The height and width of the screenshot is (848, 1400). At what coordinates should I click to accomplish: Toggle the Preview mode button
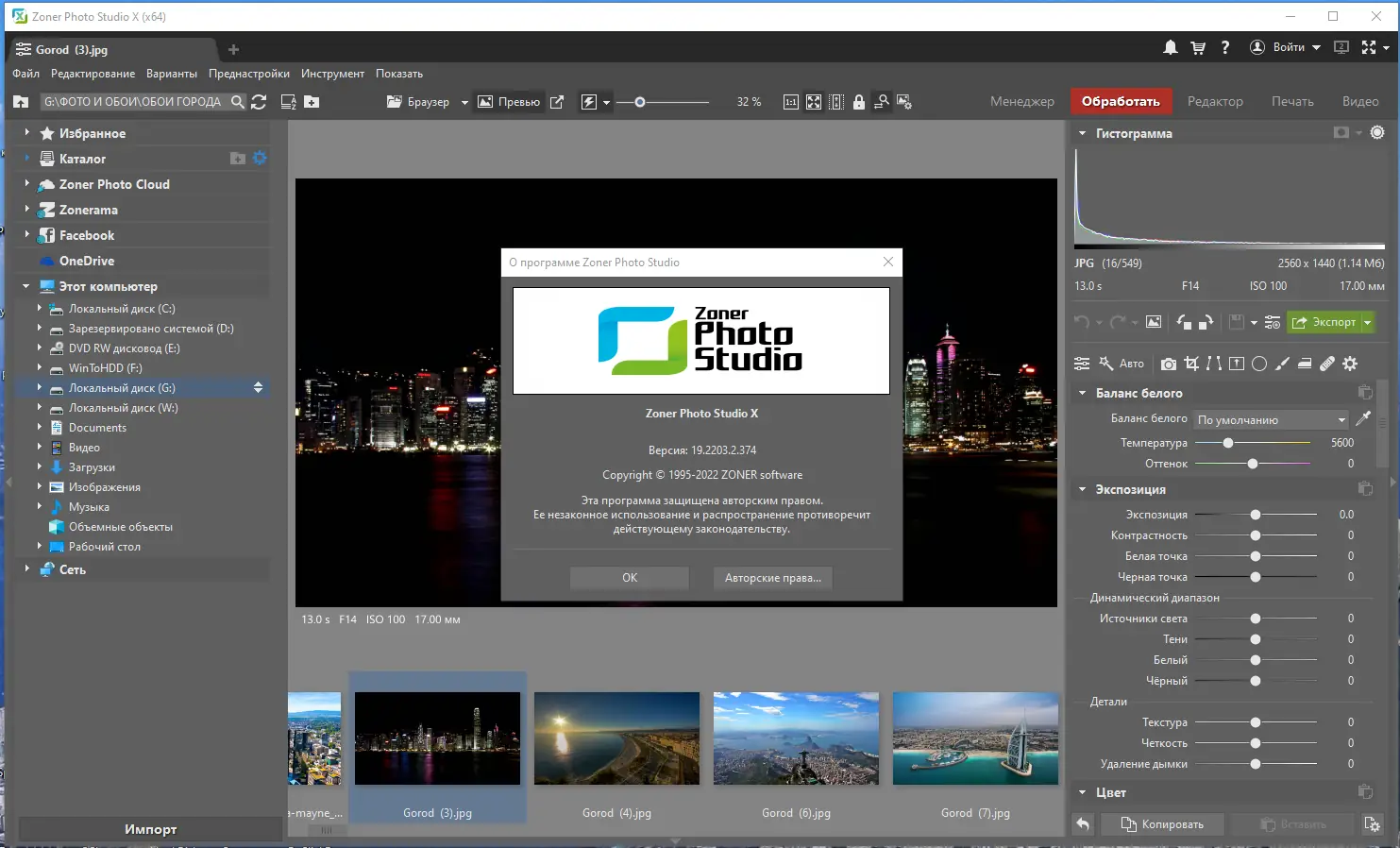(509, 102)
